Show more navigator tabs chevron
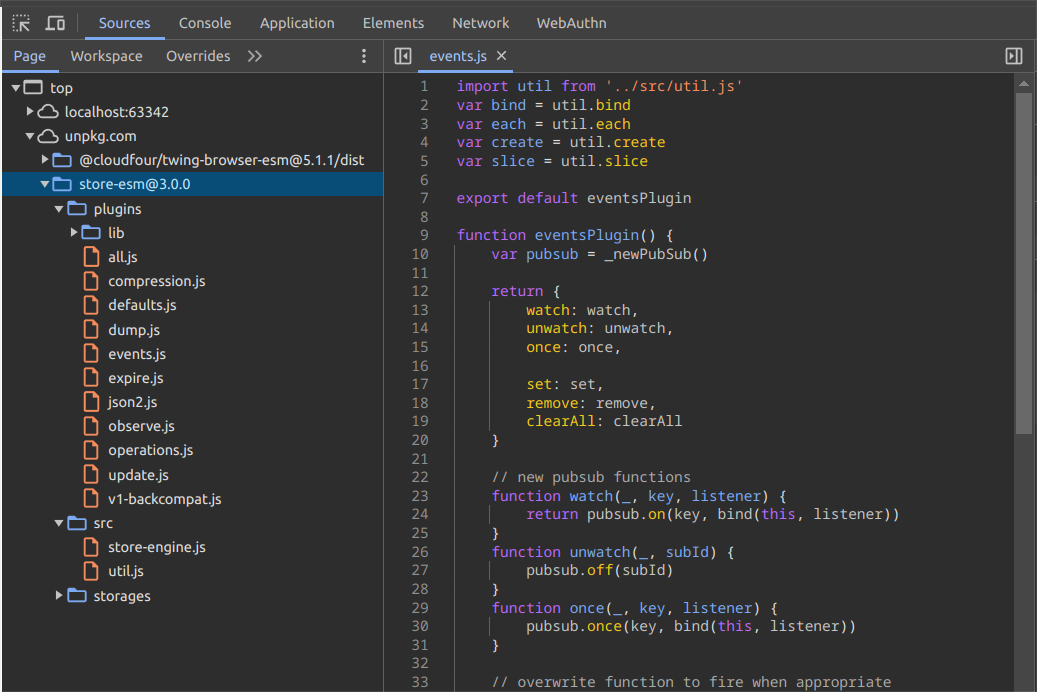The width and height of the screenshot is (1037, 692). tap(255, 56)
